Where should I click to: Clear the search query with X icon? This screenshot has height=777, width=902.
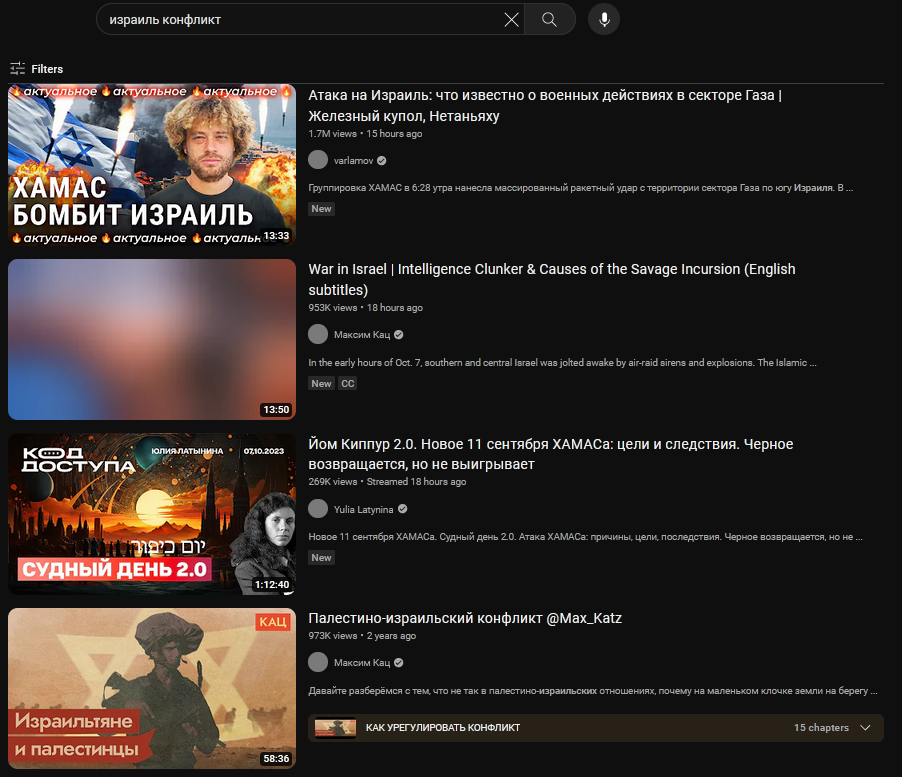pos(511,20)
